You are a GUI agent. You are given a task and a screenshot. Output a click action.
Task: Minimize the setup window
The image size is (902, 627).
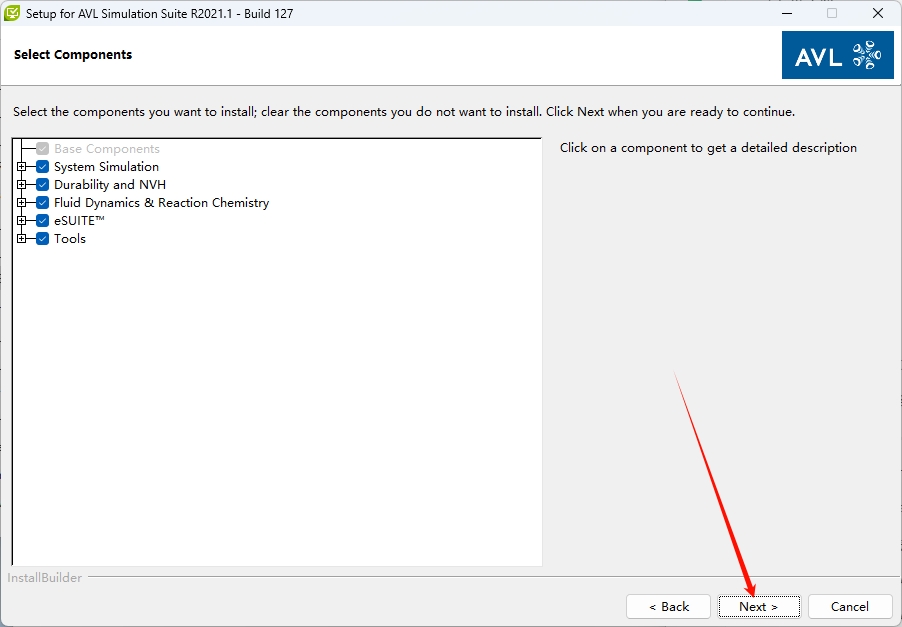tap(786, 14)
